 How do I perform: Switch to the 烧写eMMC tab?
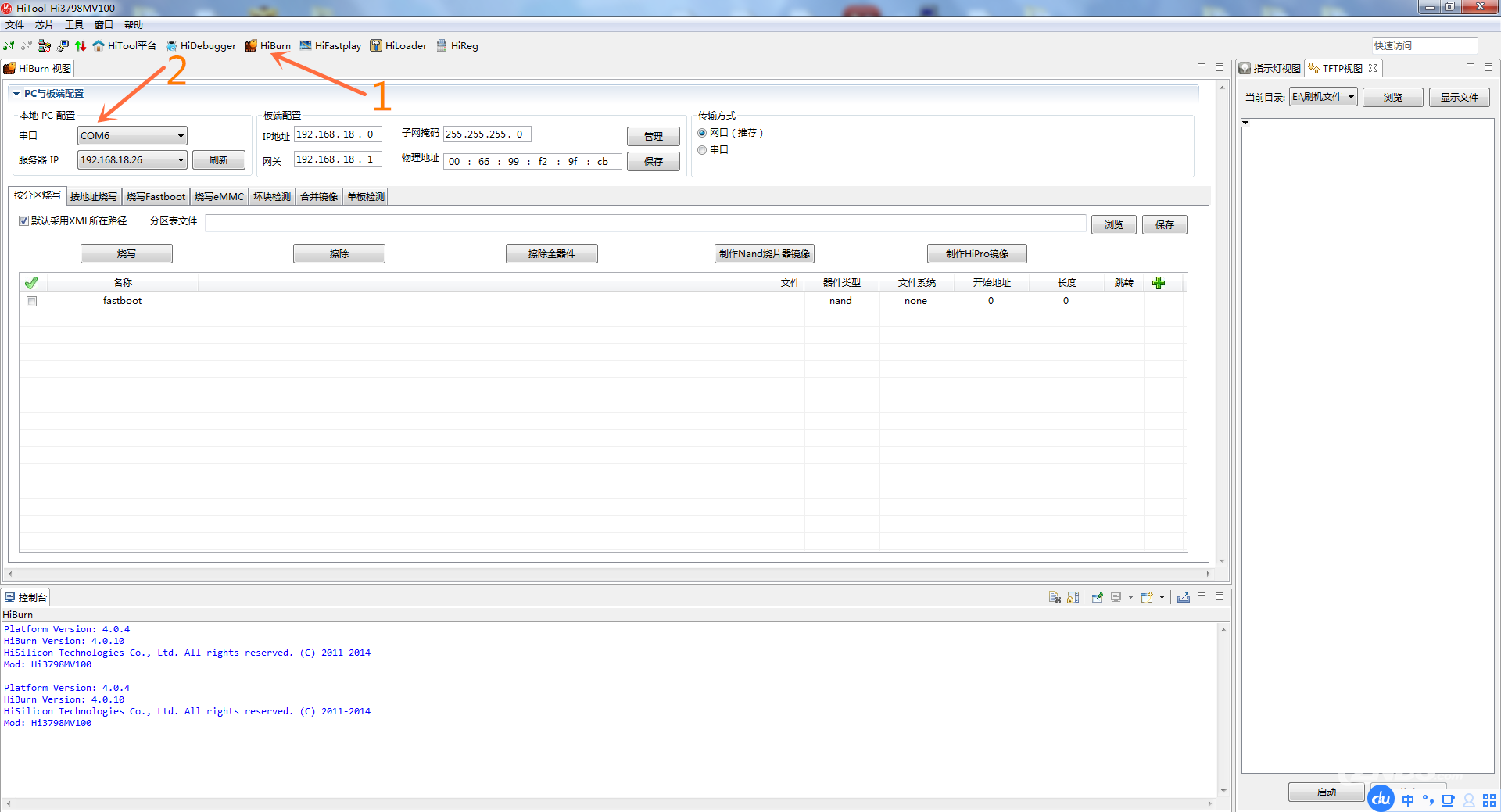coord(219,197)
